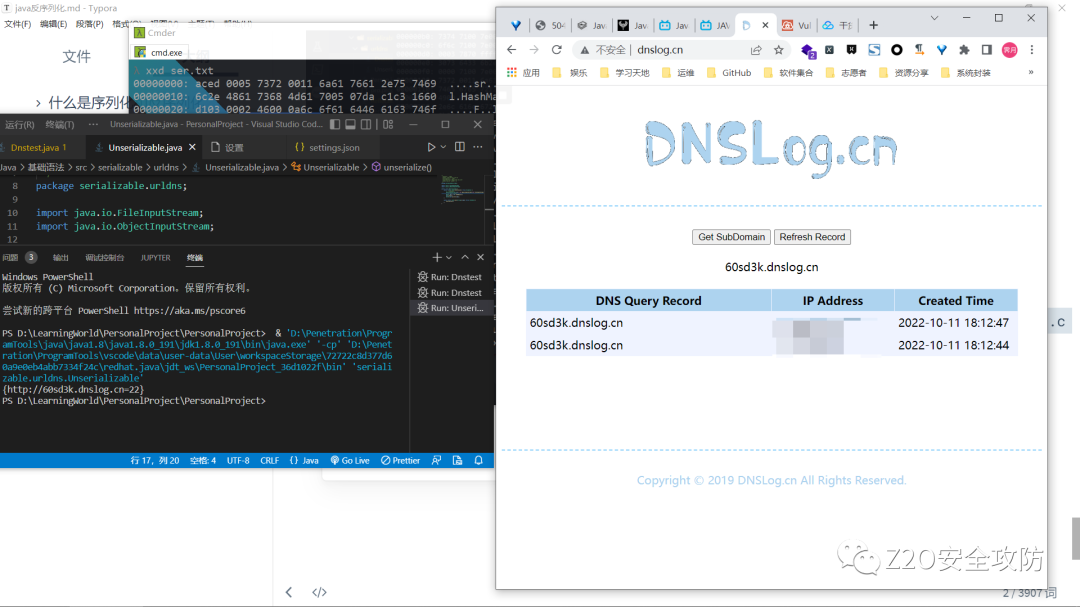Share this page from the address bar
This screenshot has height=607, width=1080.
point(756,50)
